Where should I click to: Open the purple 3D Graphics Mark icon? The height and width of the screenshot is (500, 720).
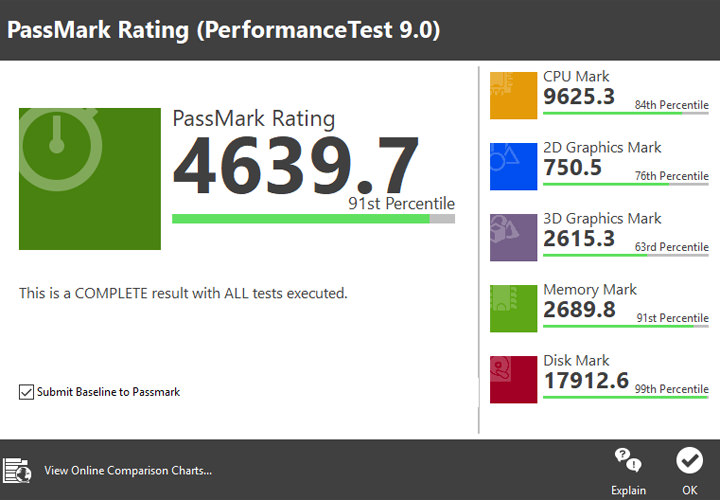[x=514, y=237]
